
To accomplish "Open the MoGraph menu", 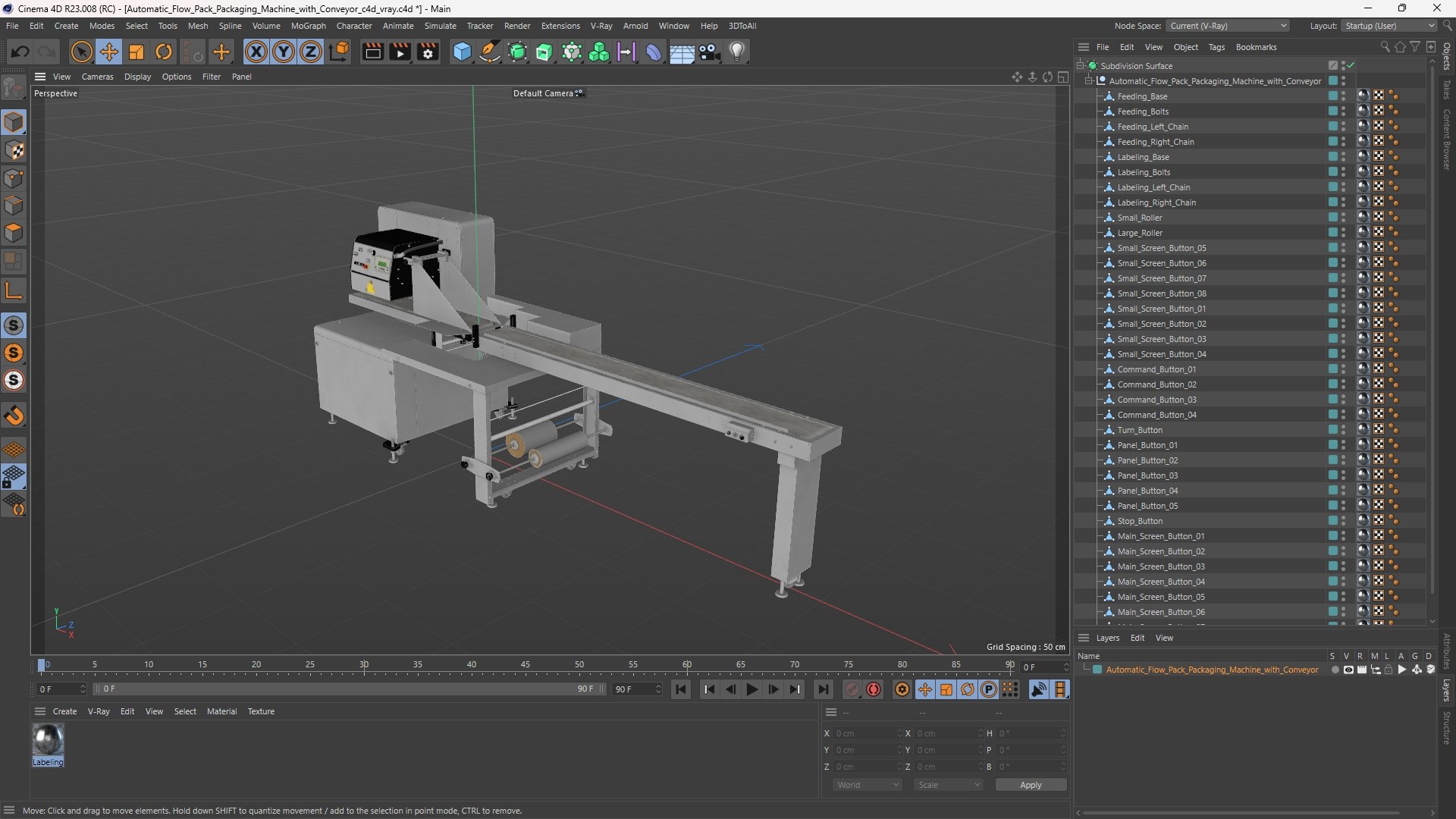I will point(308,26).
